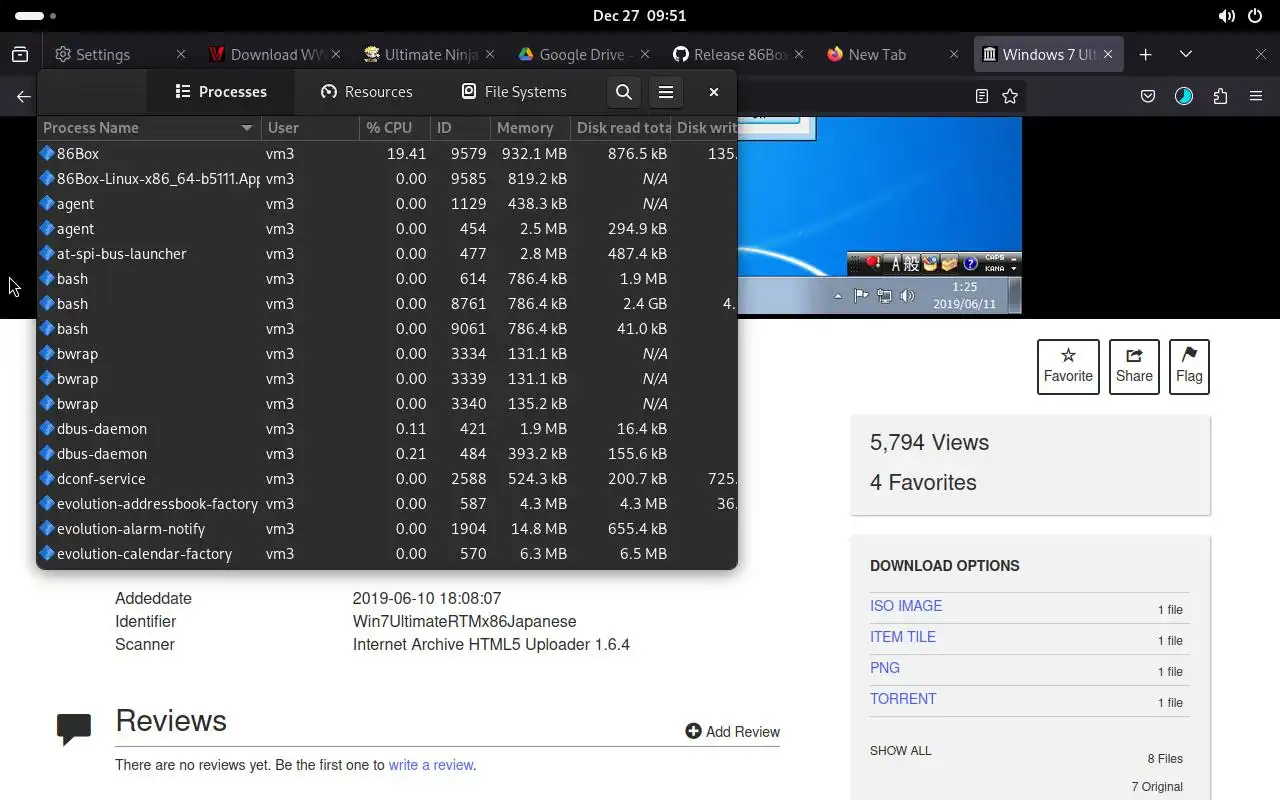This screenshot has height=800, width=1280.
Task: Click the write a review link
Action: click(431, 765)
